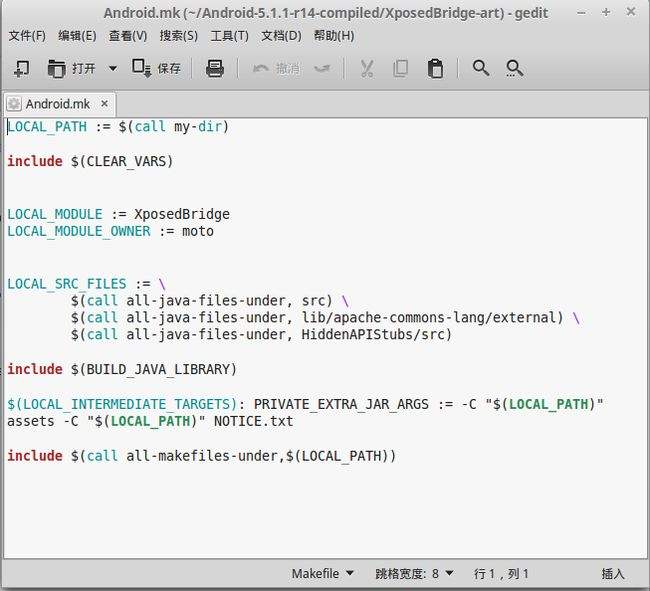
Task: Click the copy icon in toolbar
Action: (401, 68)
